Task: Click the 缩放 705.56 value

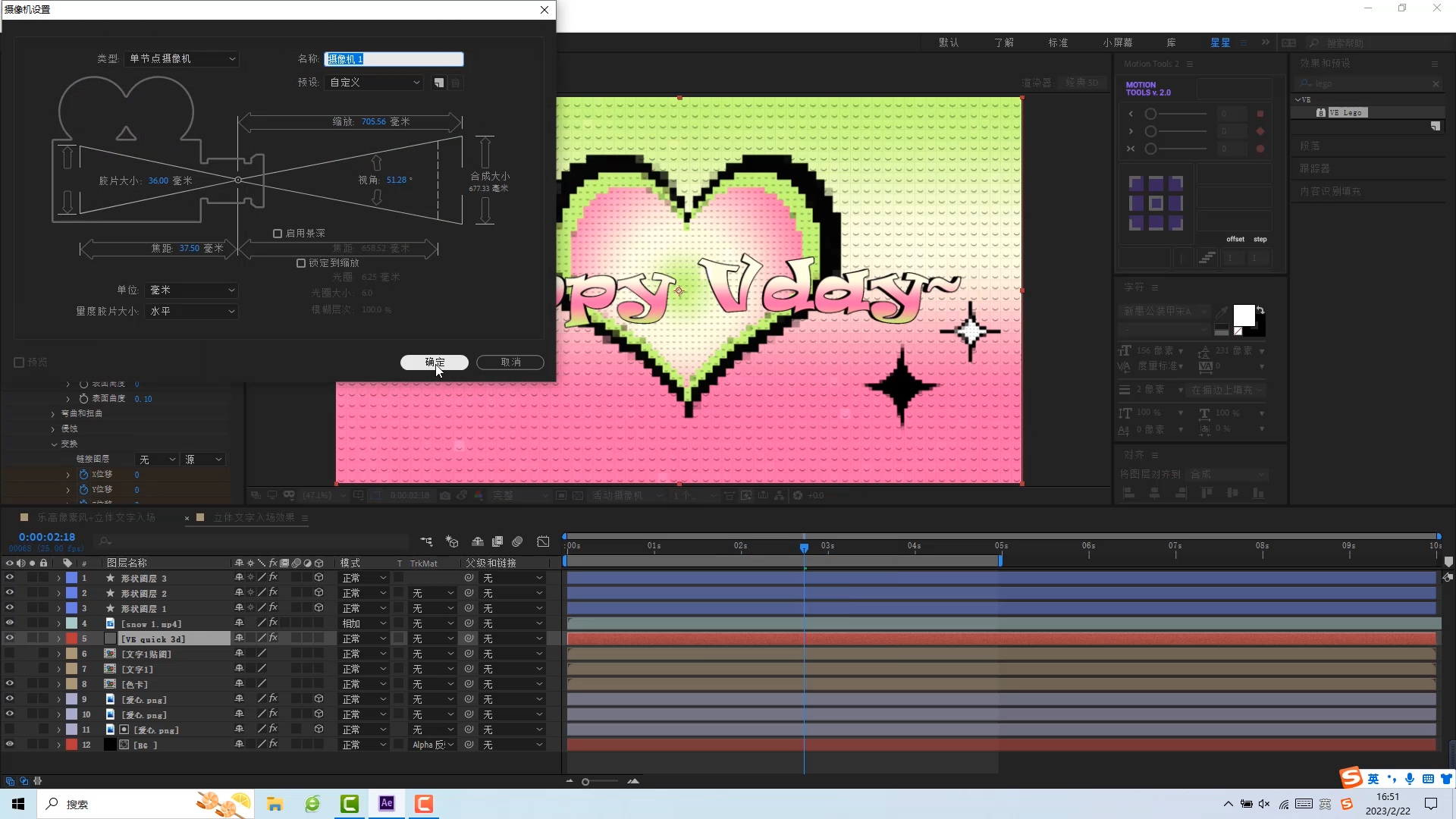Action: pos(374,121)
